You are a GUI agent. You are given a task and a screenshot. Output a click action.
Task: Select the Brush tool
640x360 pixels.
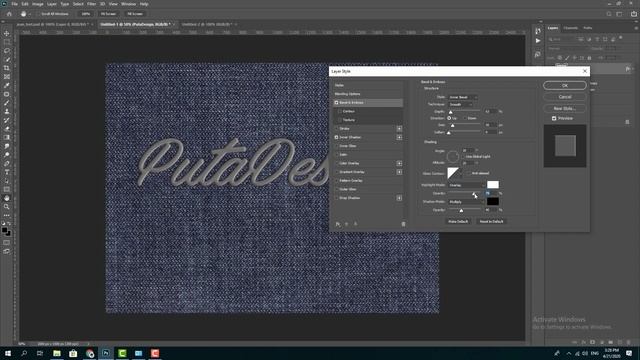coord(7,103)
